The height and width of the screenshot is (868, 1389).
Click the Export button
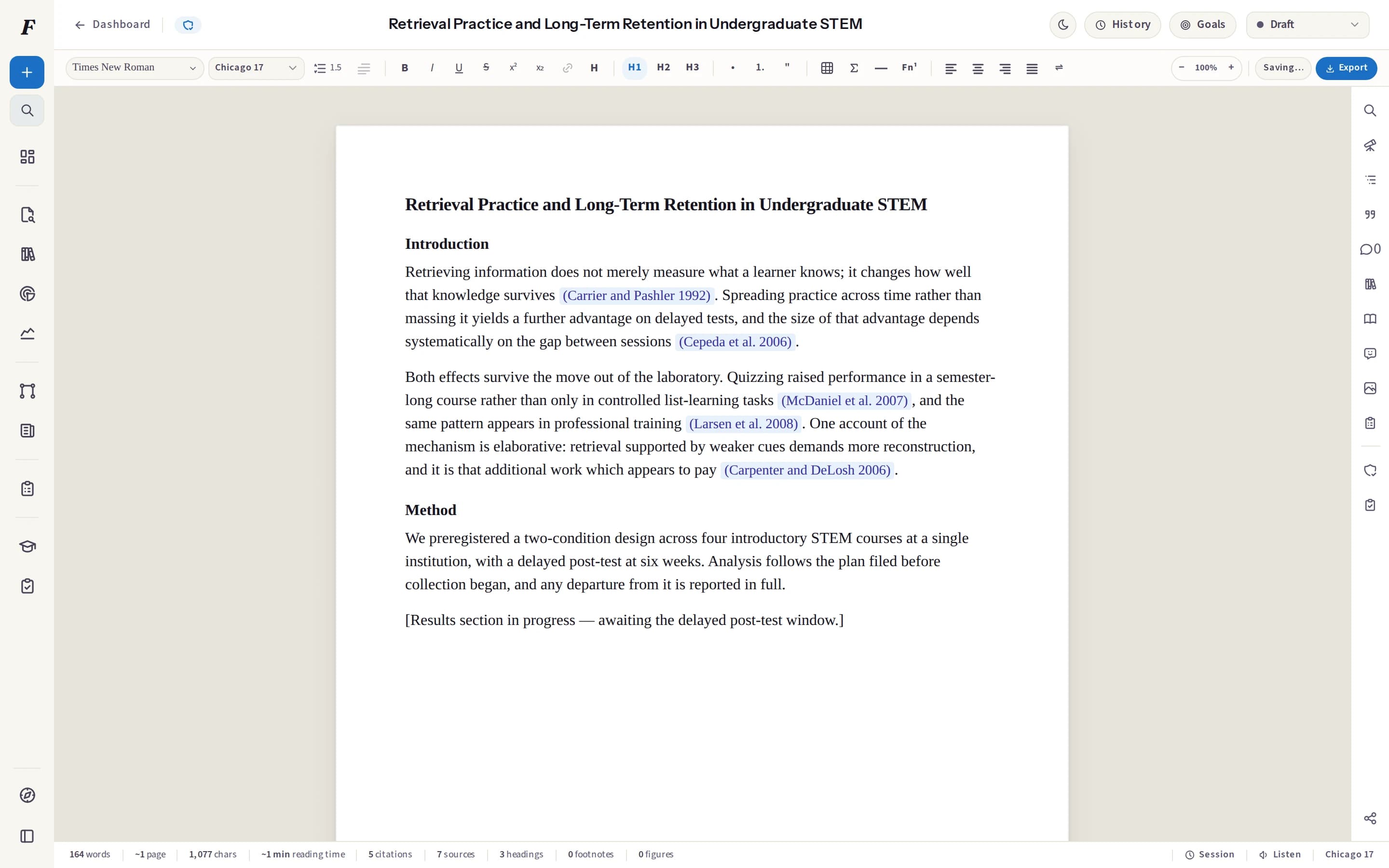click(1346, 68)
